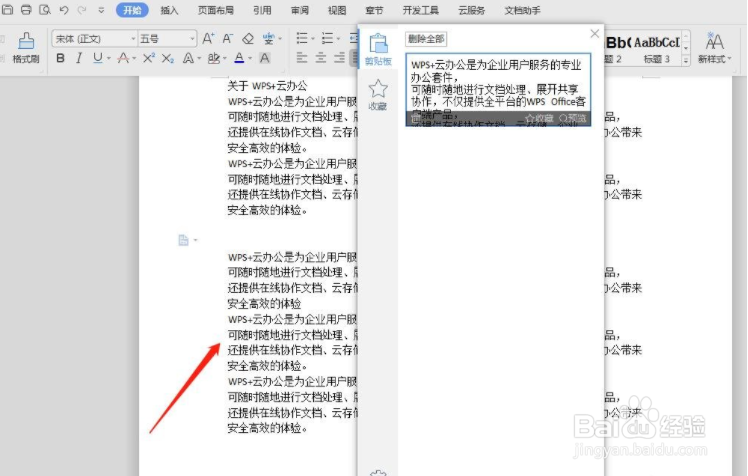Toggle superscript X²
The image size is (748, 476).
149,58
